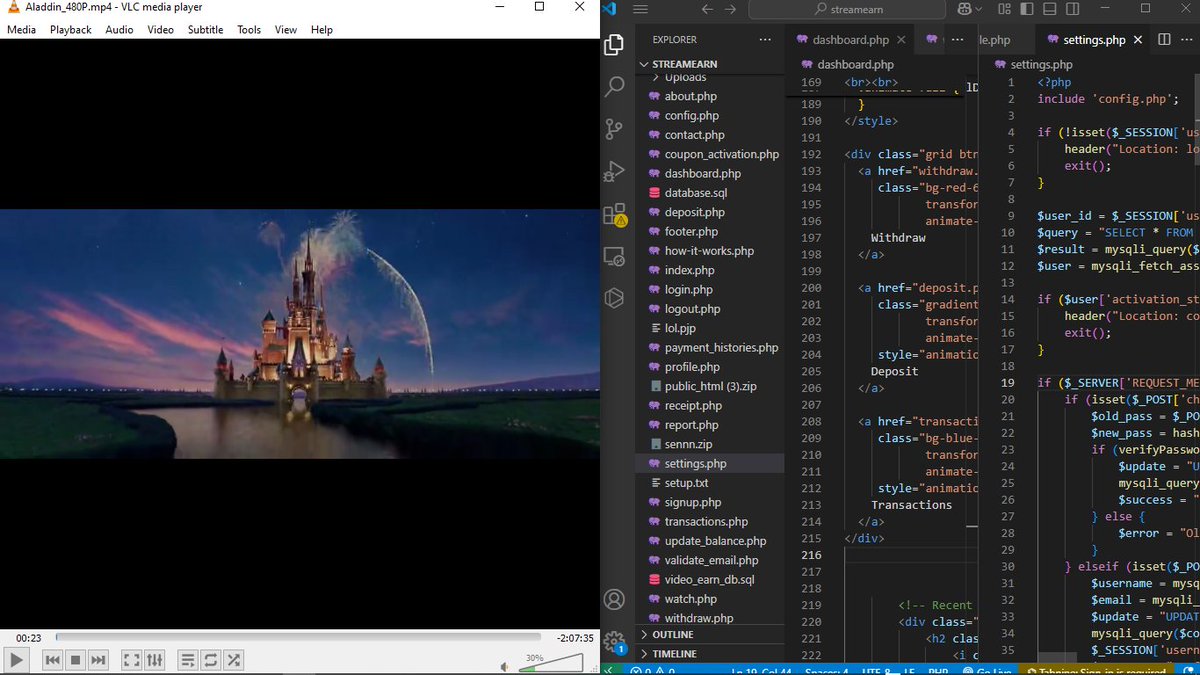Open the Run and Debug view
Viewport: 1200px width, 675px height.
(615, 172)
